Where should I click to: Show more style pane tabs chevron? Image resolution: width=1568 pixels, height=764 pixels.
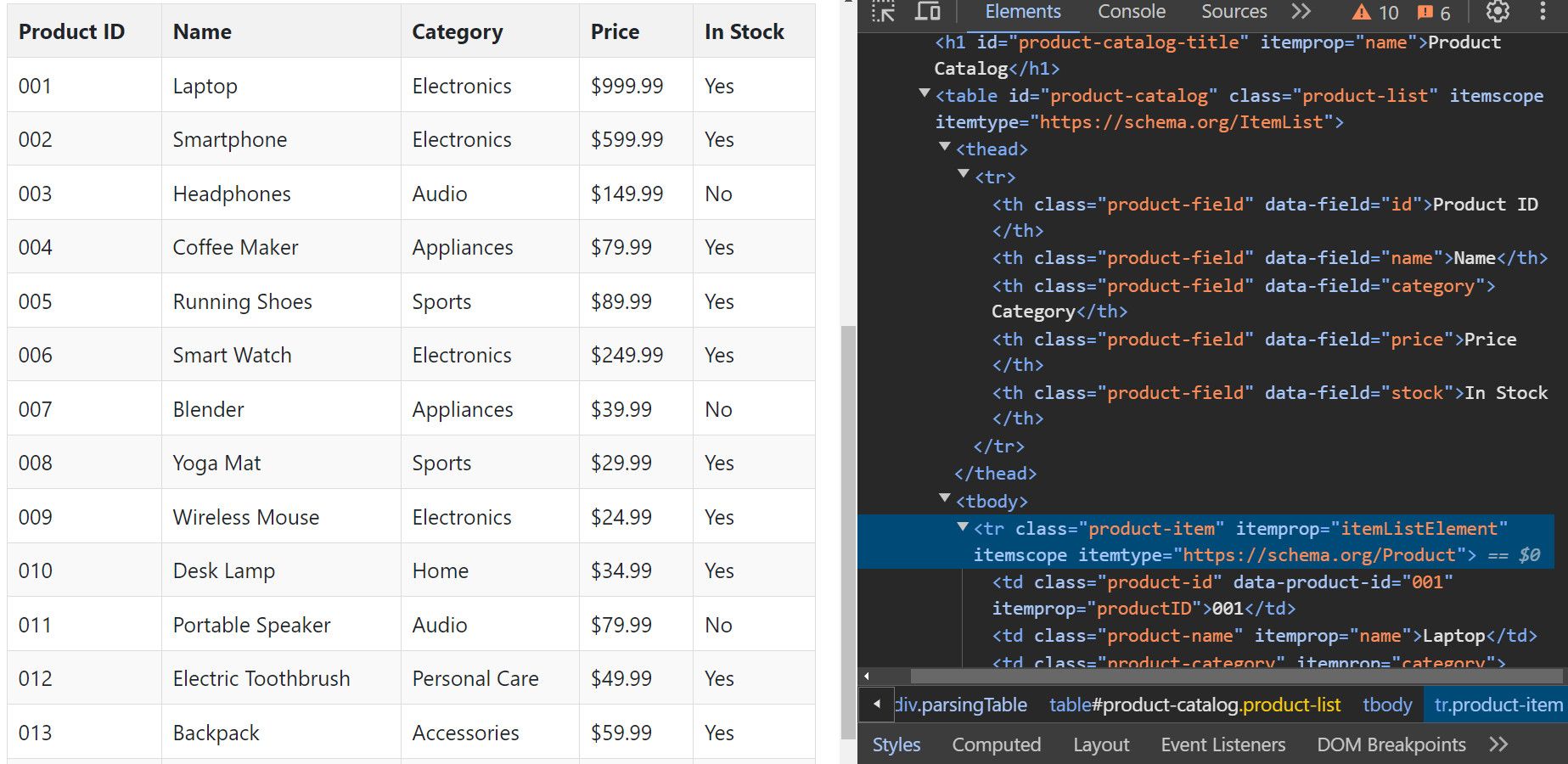point(1498,744)
